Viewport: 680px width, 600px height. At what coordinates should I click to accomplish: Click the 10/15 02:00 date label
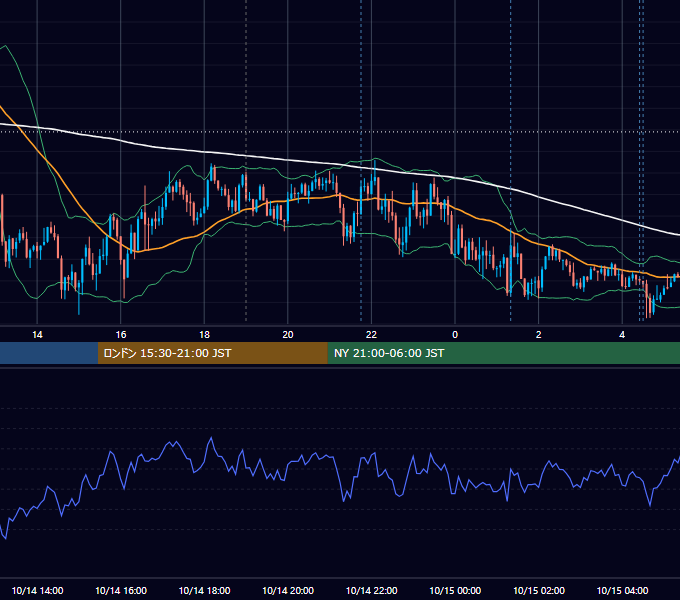(539, 590)
